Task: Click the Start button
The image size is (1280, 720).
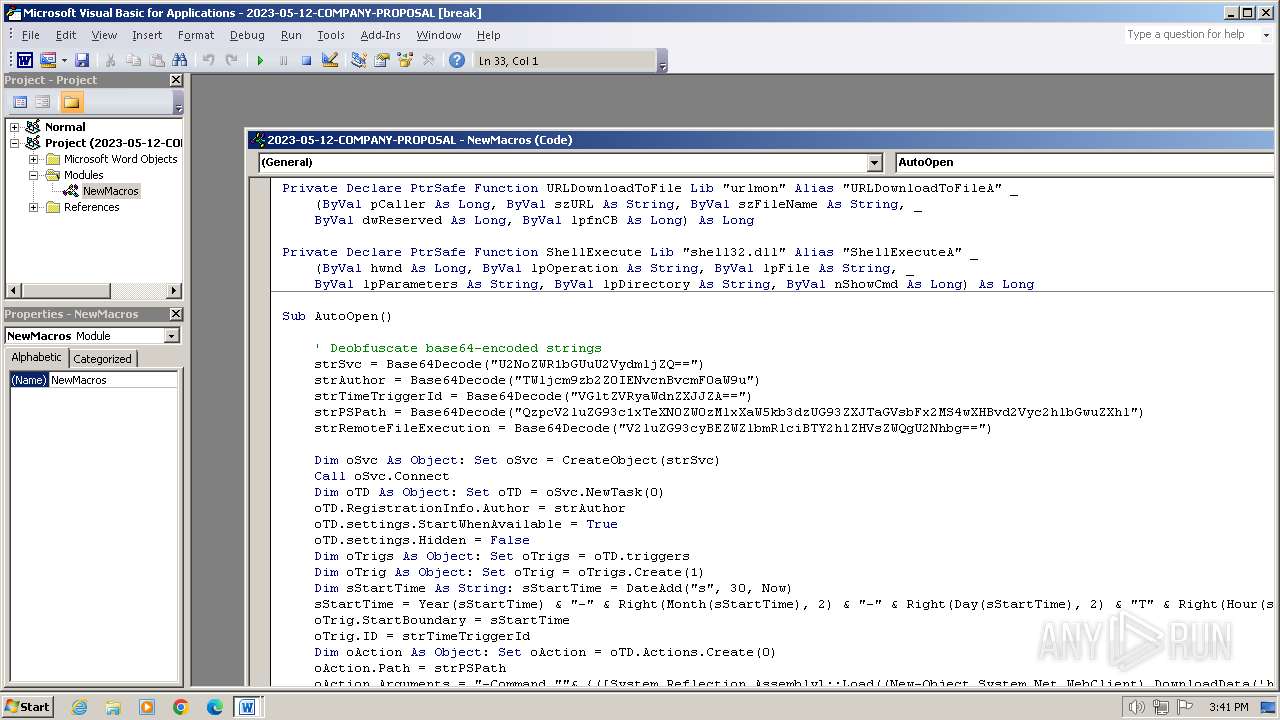Action: (x=28, y=706)
